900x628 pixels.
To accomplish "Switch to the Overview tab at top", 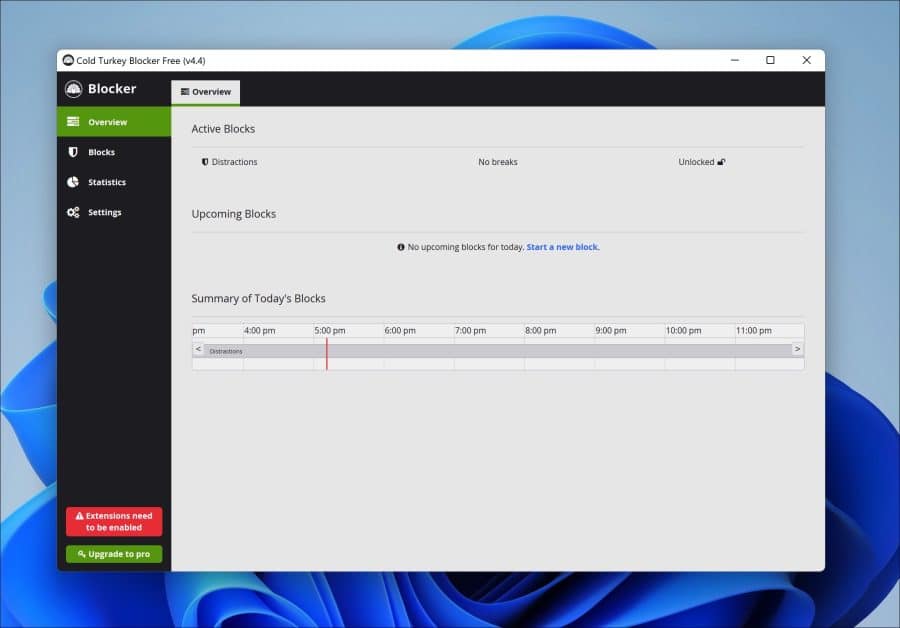I will pos(205,92).
